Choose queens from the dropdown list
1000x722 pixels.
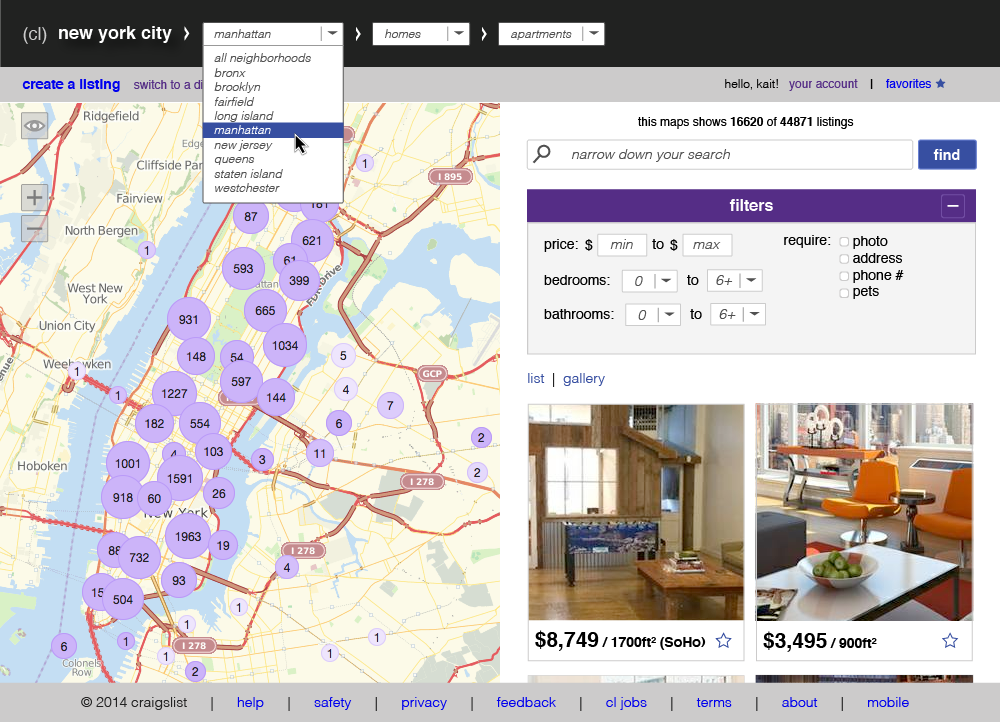click(234, 159)
